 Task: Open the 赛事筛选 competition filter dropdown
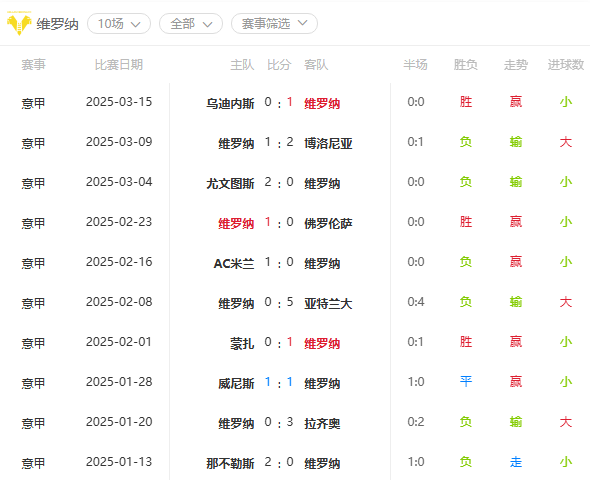(x=274, y=24)
